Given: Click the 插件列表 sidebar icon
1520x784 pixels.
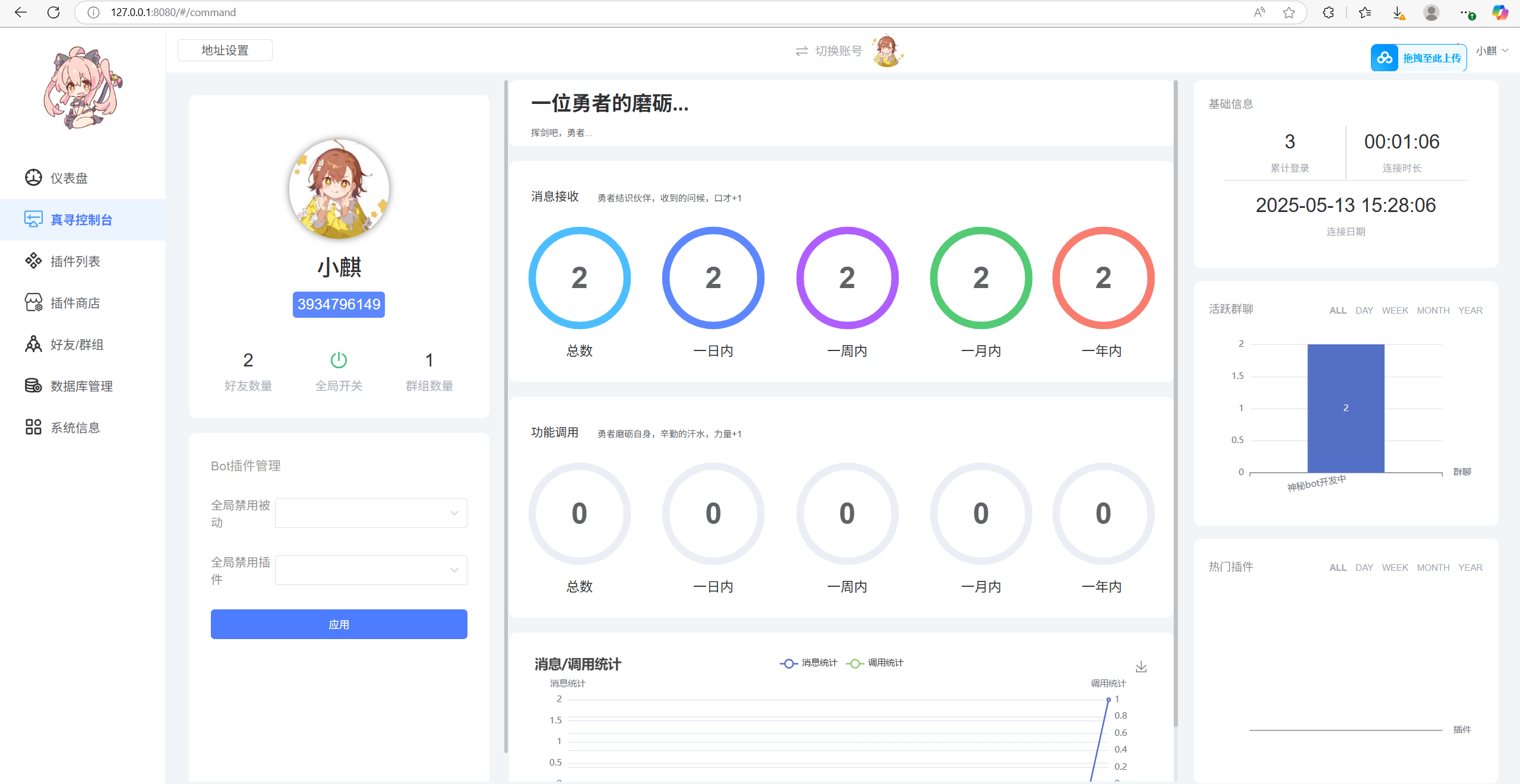Looking at the screenshot, I should point(33,261).
